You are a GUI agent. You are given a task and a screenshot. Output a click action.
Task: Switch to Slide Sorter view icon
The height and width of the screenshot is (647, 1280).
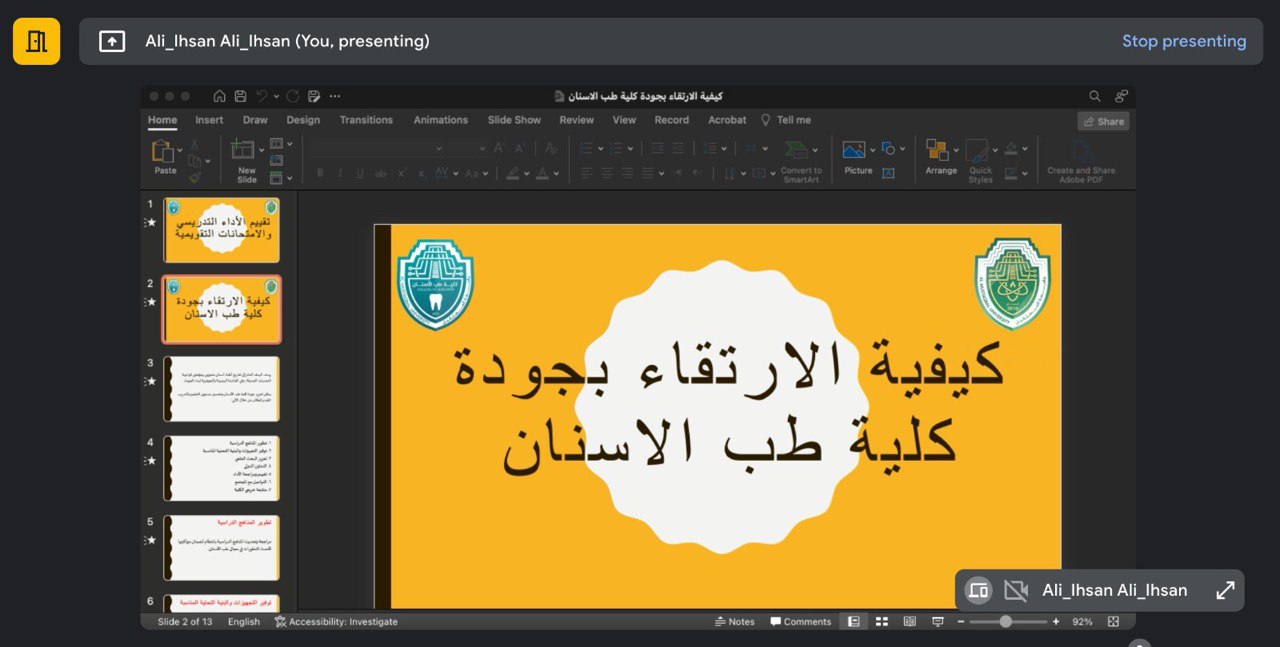[x=882, y=621]
